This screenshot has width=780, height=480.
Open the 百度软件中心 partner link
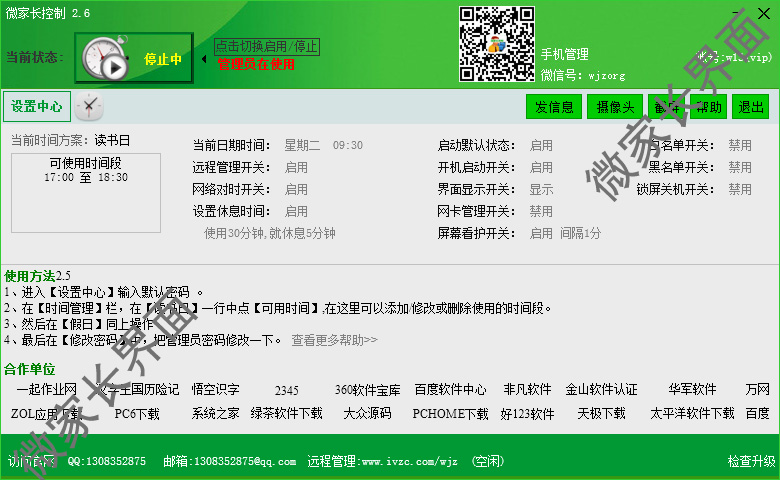[451, 389]
